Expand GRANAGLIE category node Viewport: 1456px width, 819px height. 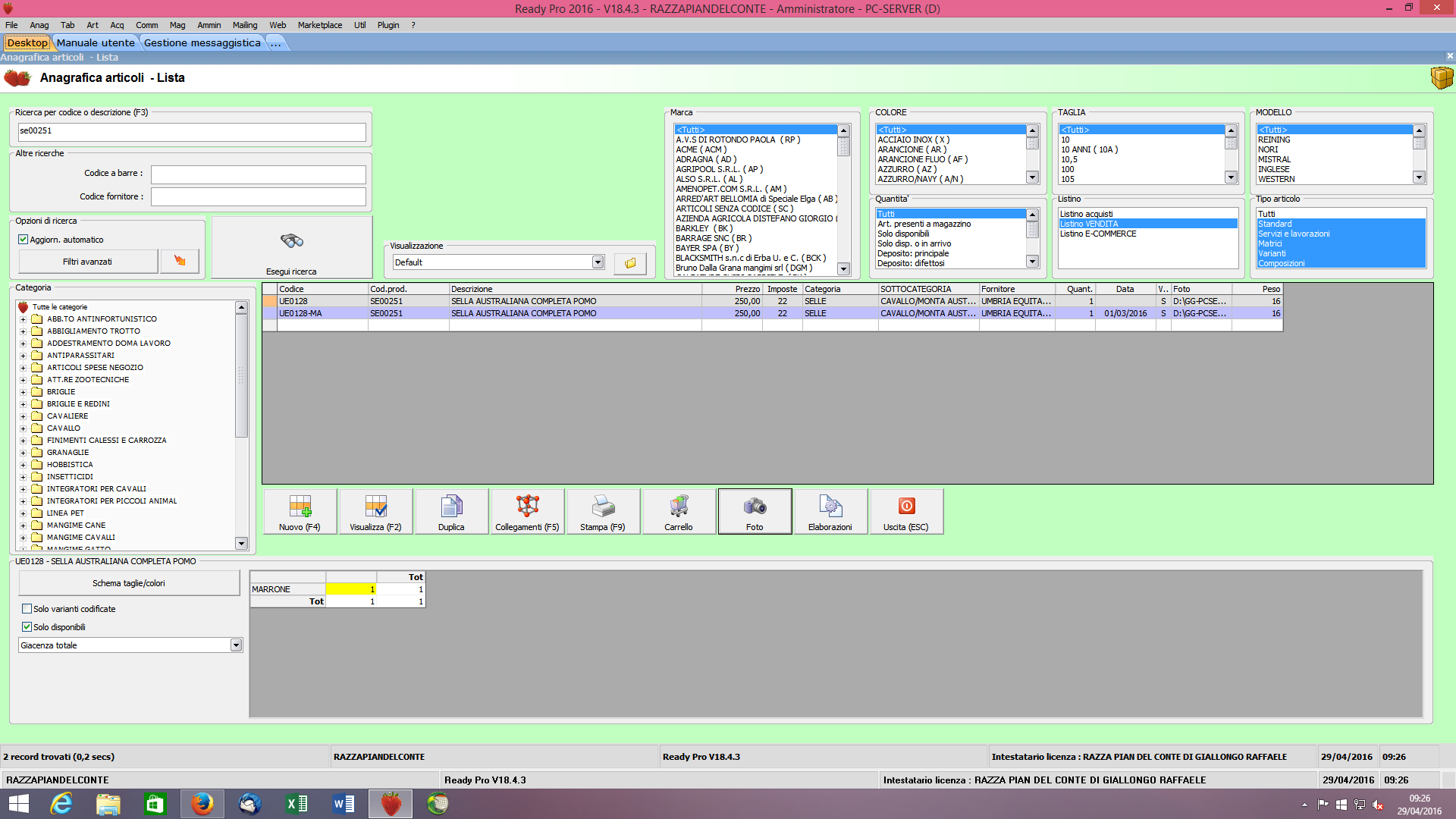click(x=24, y=453)
